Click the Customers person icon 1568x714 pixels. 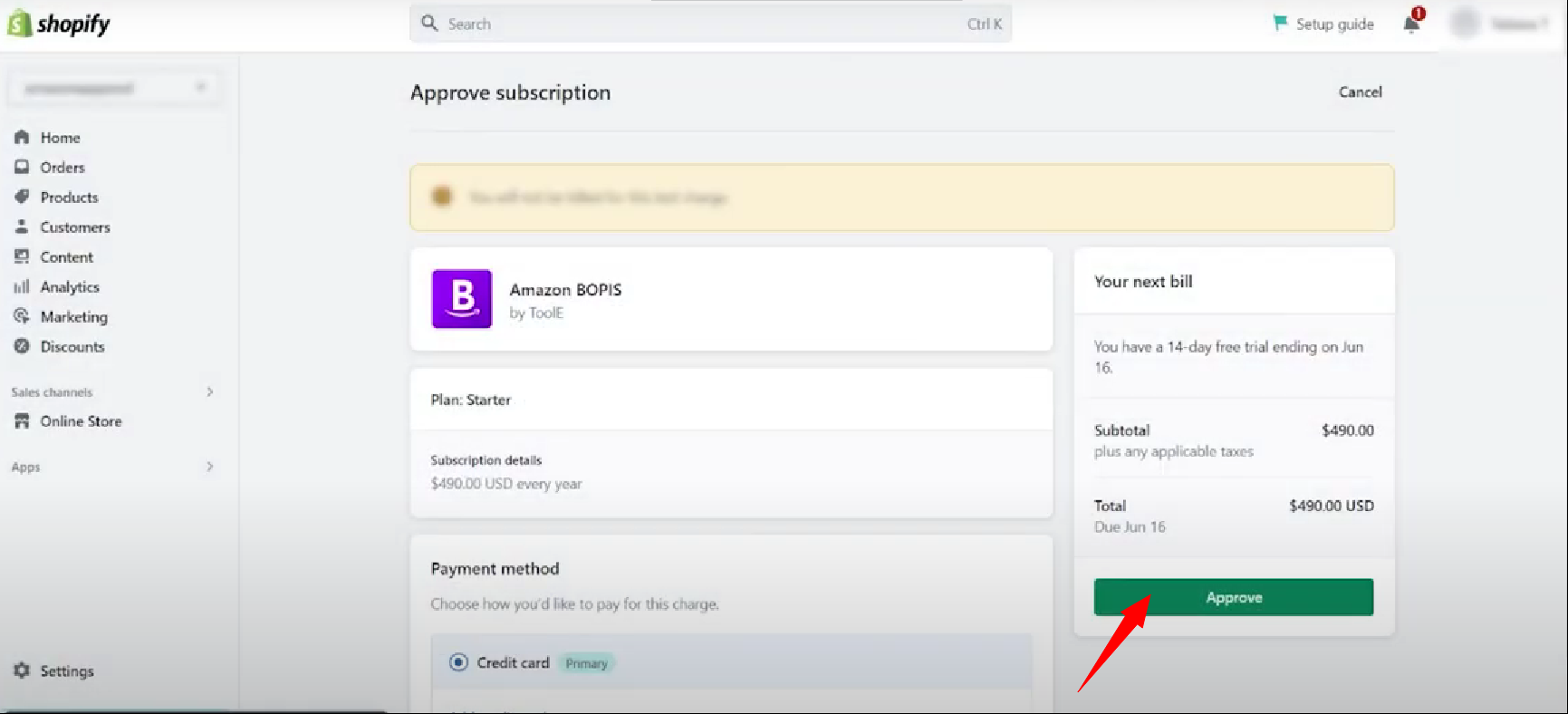point(22,227)
